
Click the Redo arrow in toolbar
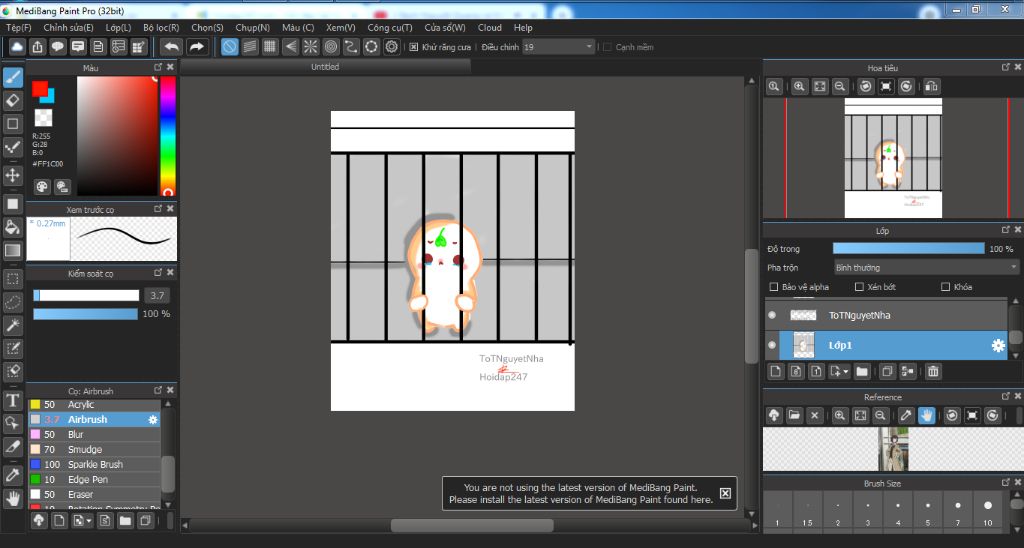coord(196,46)
